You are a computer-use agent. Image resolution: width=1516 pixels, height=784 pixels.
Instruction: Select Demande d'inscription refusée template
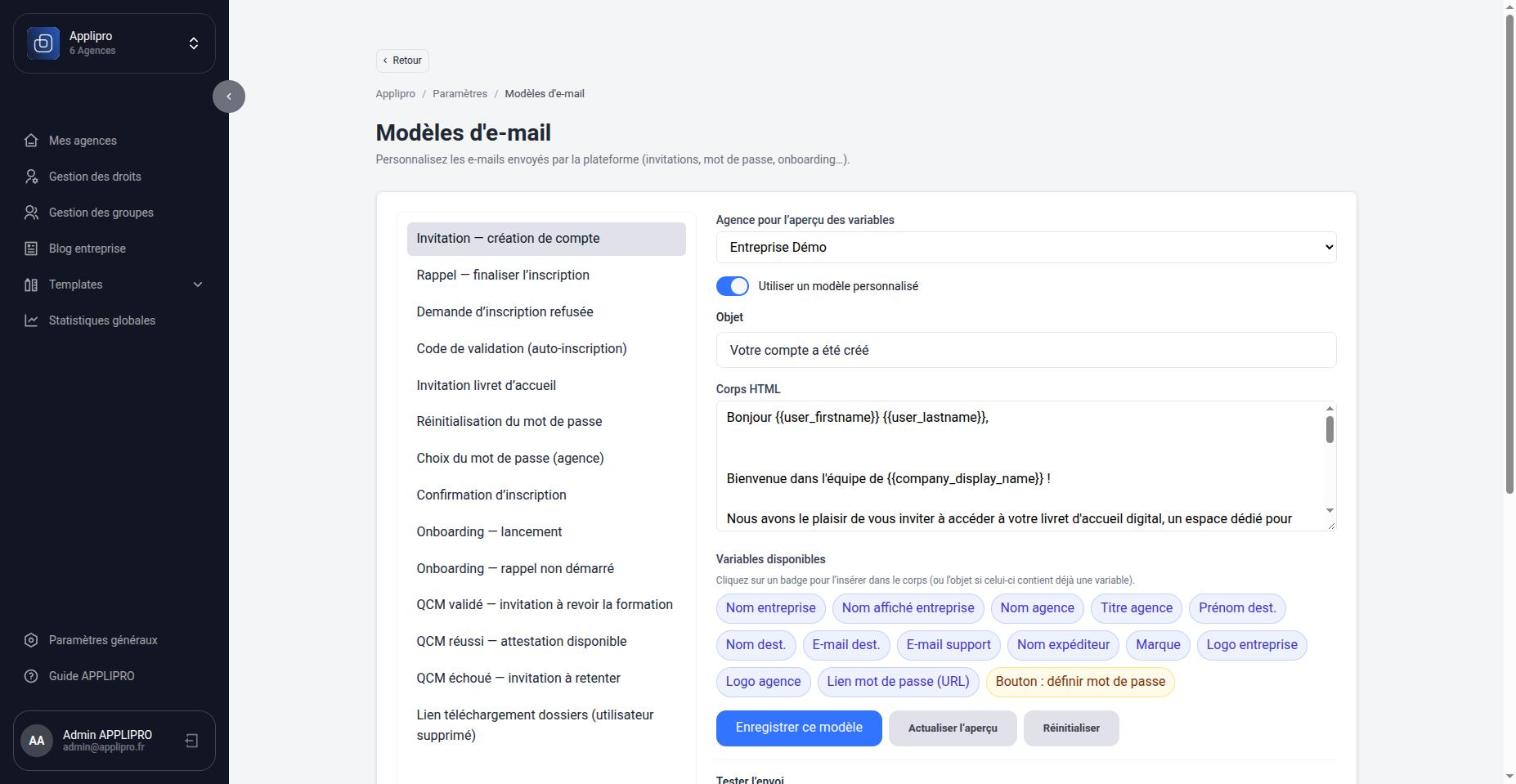pyautogui.click(x=546, y=312)
